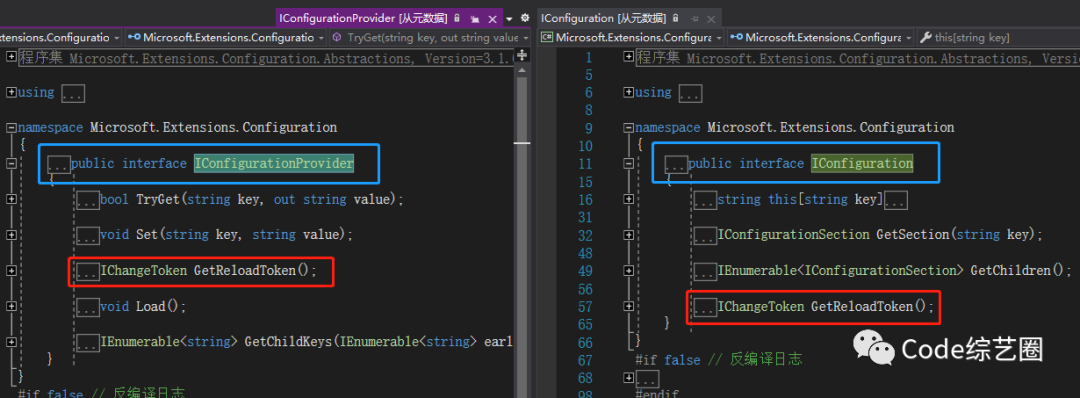Click Microsoft.Extensions.Configuration namespace name in left pane
The image size is (1080, 398).
[x=214, y=127]
